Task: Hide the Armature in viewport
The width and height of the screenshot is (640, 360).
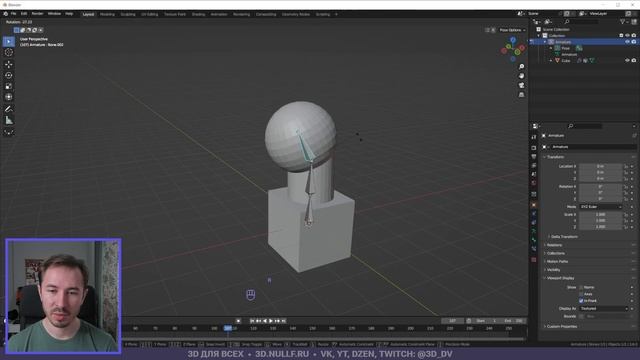Action: click(627, 42)
